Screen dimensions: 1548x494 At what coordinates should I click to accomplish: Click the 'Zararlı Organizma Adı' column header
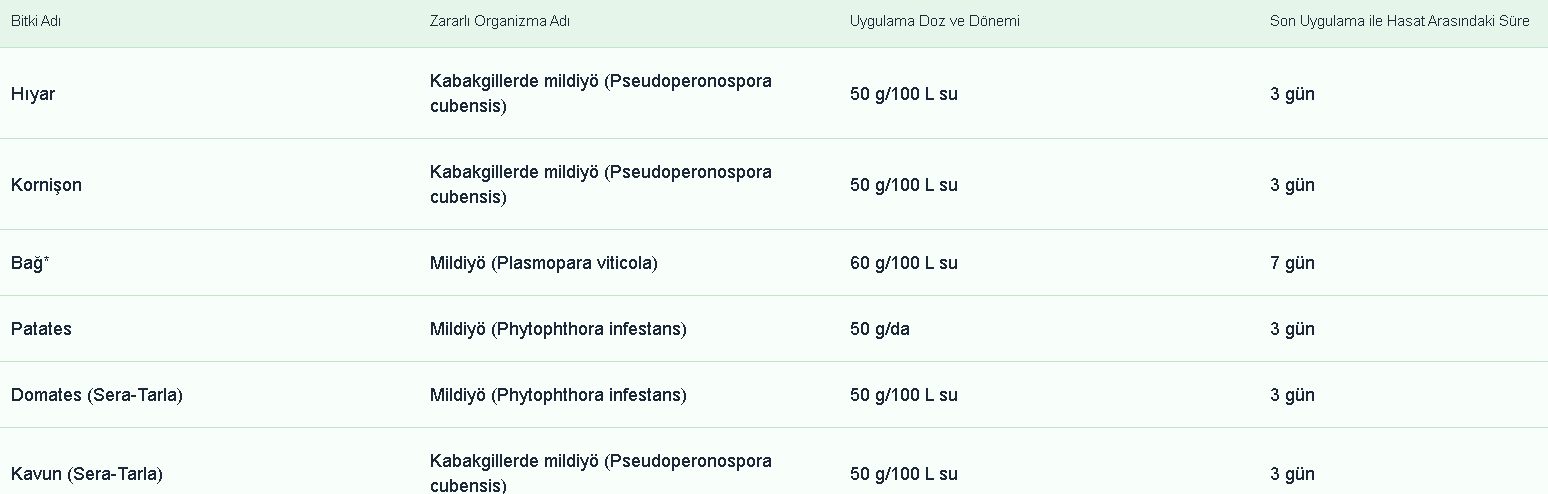500,21
